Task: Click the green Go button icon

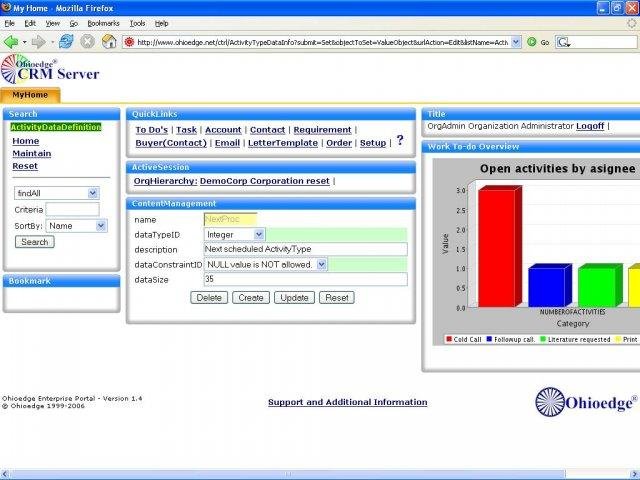Action: point(531,42)
